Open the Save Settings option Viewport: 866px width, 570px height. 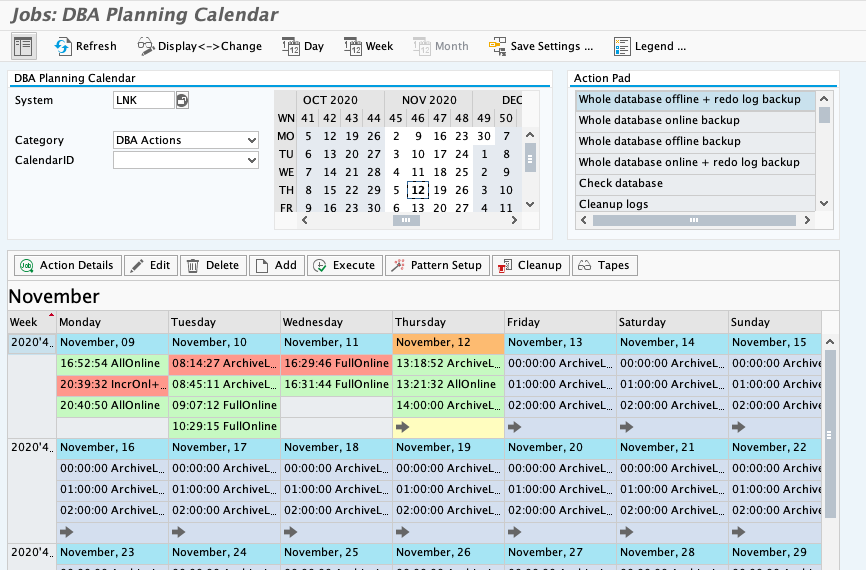[x=540, y=46]
